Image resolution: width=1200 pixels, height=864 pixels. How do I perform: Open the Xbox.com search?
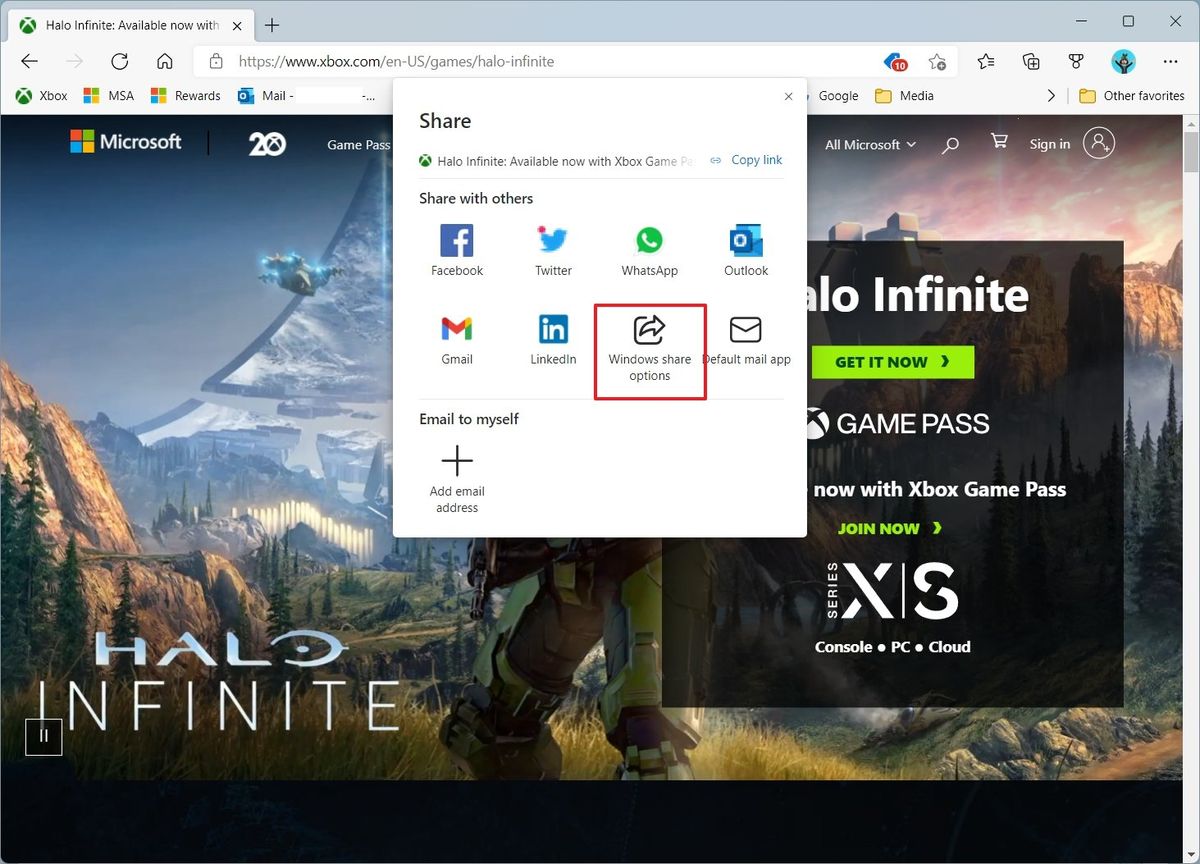click(x=949, y=144)
